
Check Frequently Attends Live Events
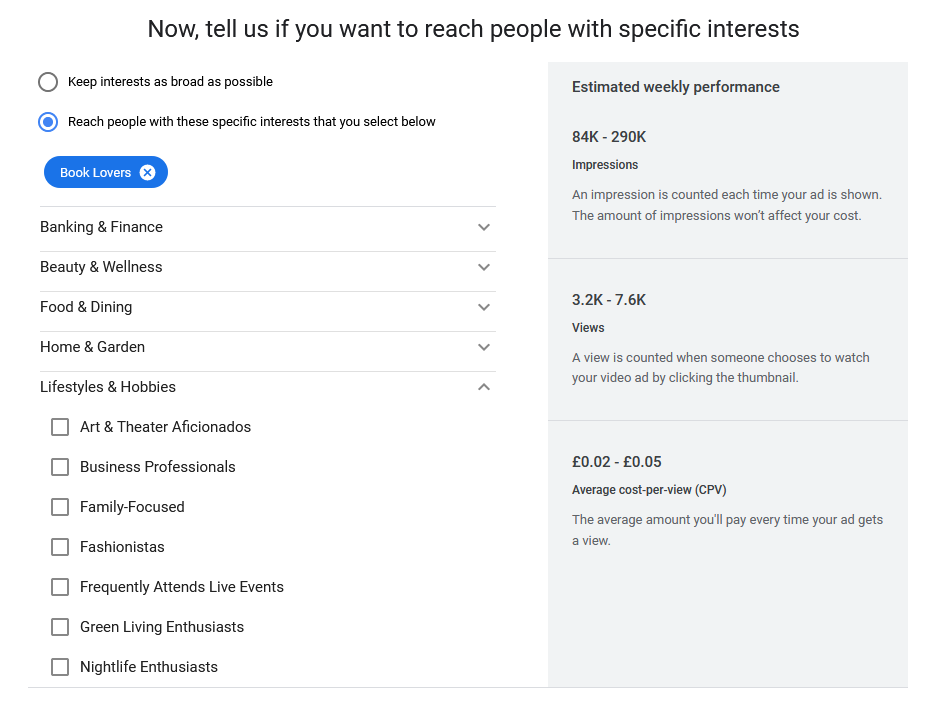[60, 587]
